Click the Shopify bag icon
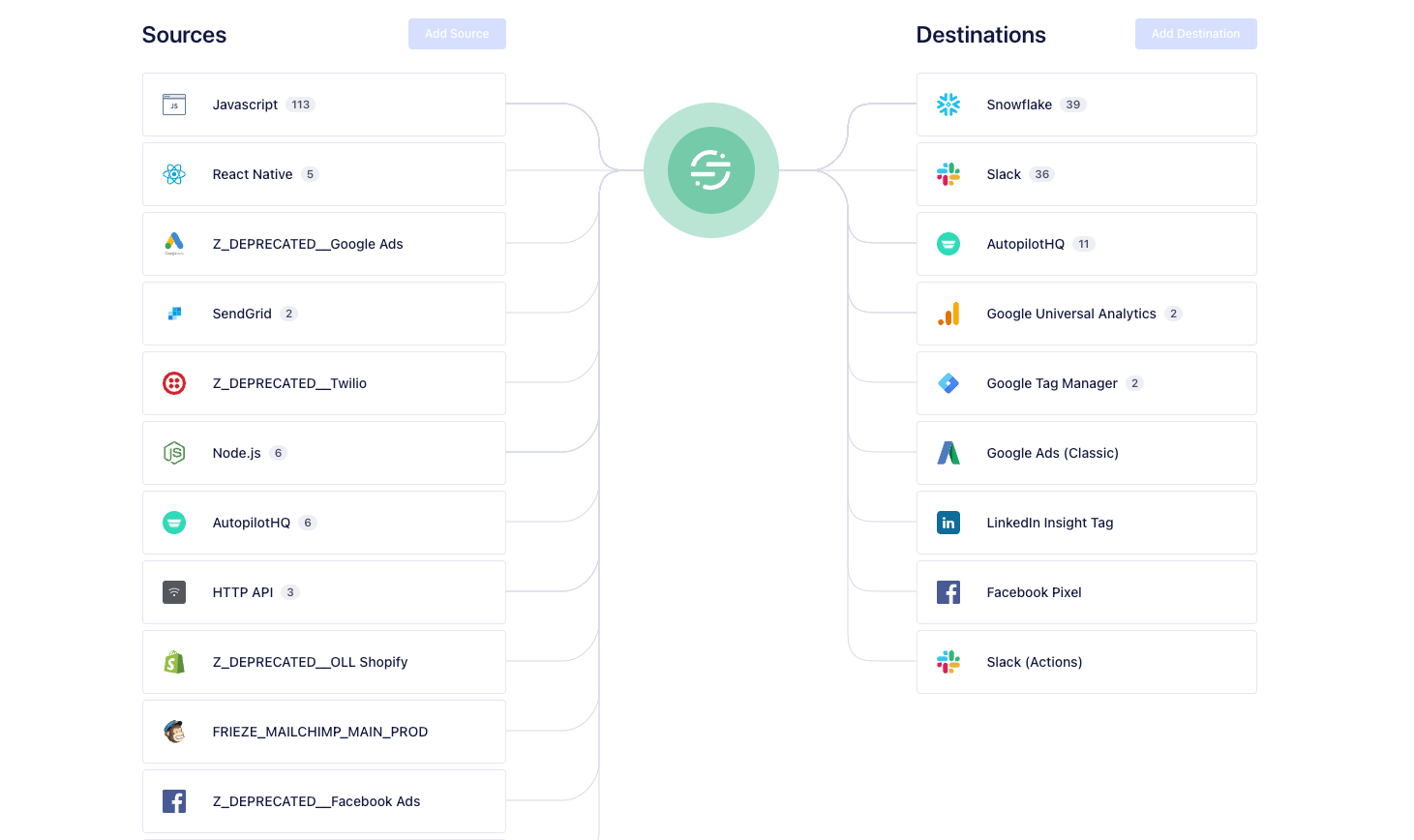The width and height of the screenshot is (1414, 840). (x=174, y=662)
